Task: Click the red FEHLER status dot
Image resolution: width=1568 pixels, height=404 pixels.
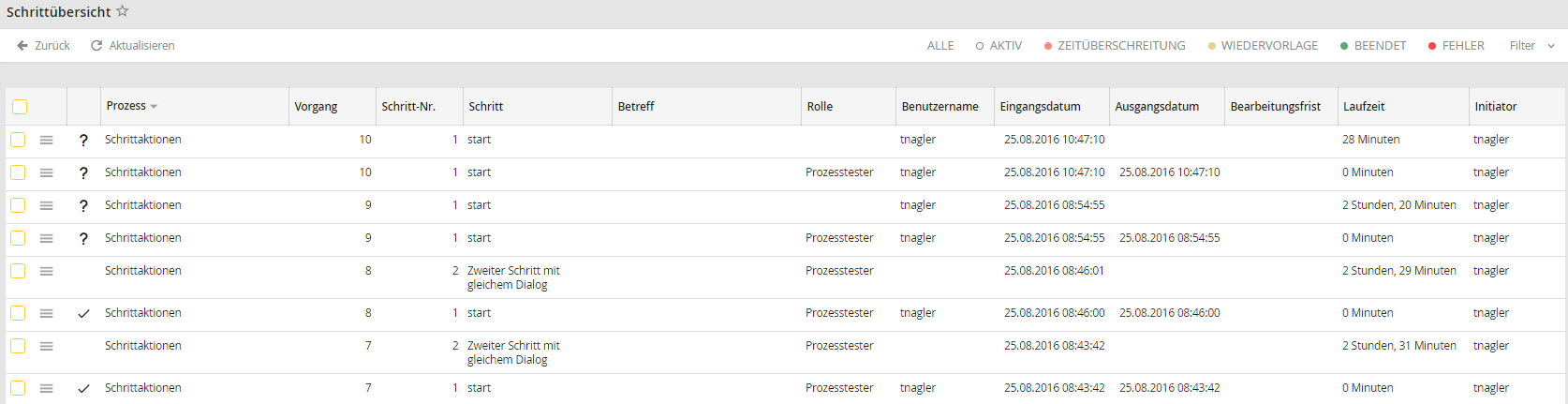Action: pos(1432,46)
